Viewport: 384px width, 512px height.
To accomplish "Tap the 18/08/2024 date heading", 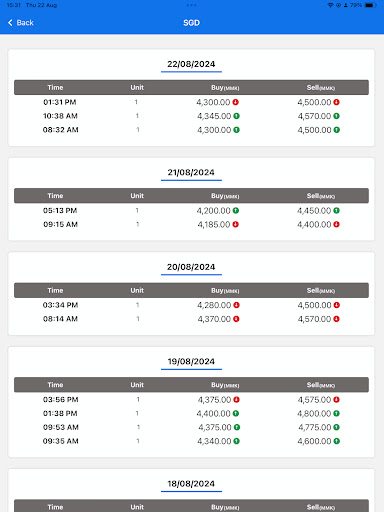I will click(x=191, y=484).
